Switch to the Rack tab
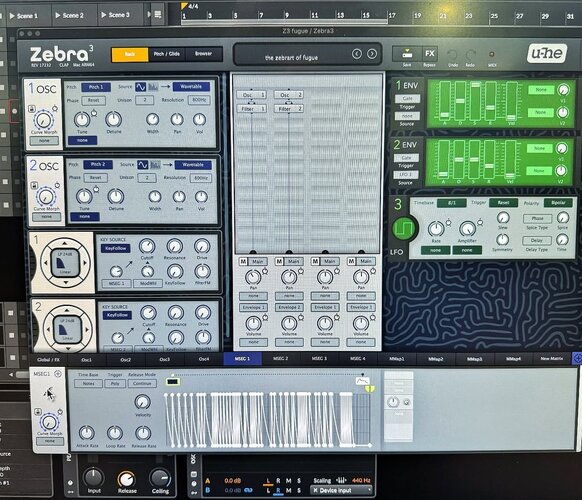Screen dimensions: 582x500 [130, 54]
